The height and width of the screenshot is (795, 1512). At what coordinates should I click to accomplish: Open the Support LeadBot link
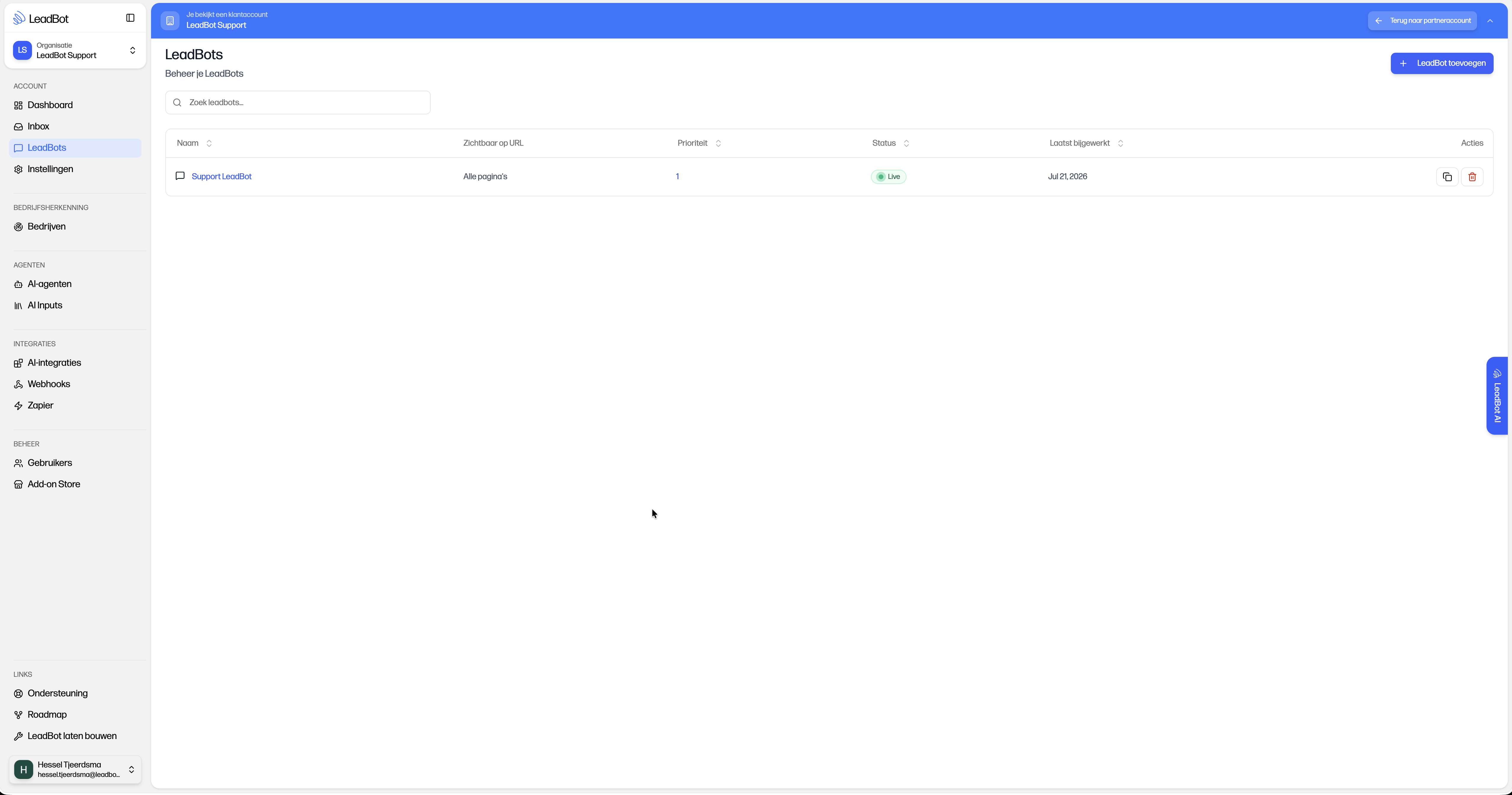[x=221, y=177]
